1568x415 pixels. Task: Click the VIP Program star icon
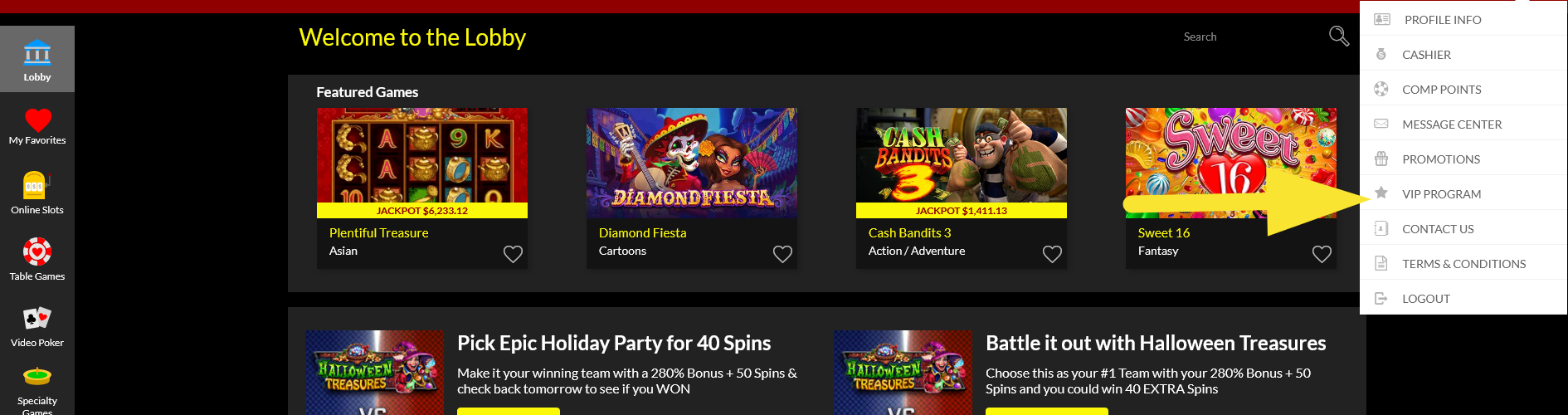pos(1381,193)
